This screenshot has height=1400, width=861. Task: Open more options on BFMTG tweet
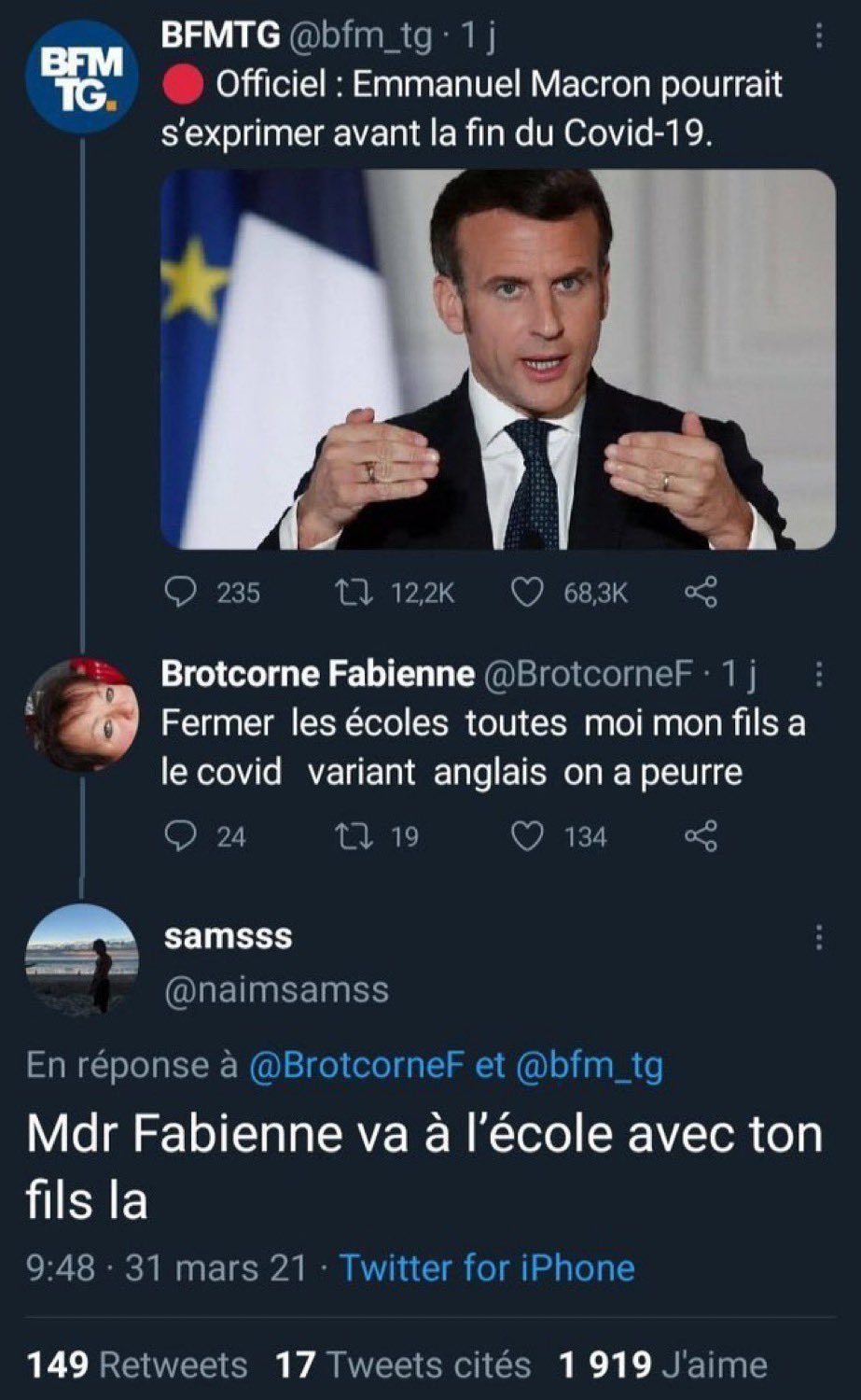[818, 36]
